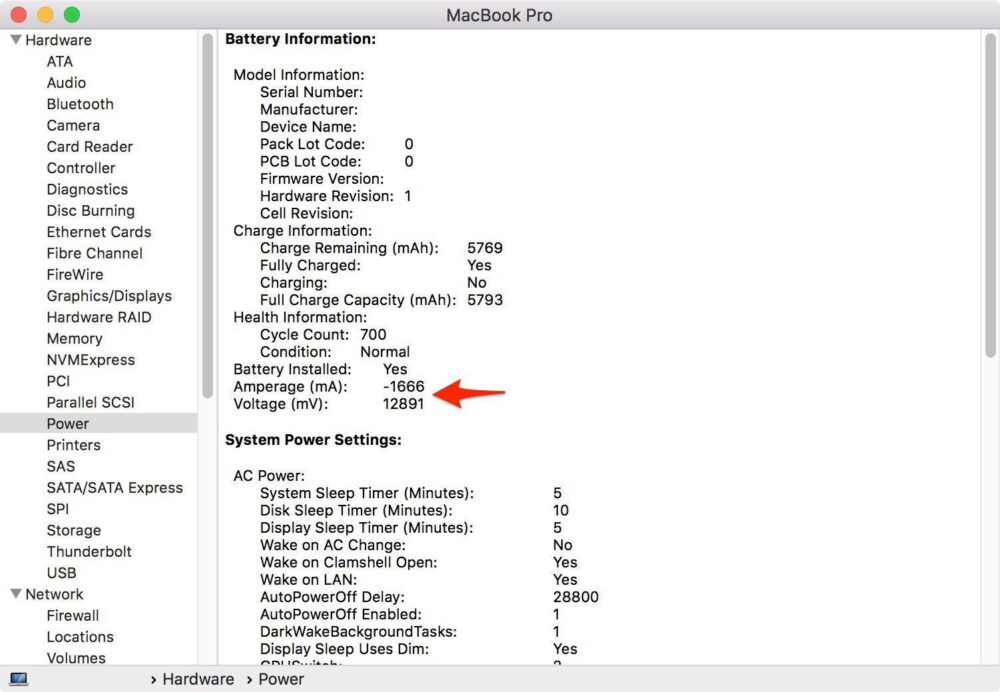The height and width of the screenshot is (692, 1000).
Task: Click the computer icon in path bar
Action: (x=19, y=679)
